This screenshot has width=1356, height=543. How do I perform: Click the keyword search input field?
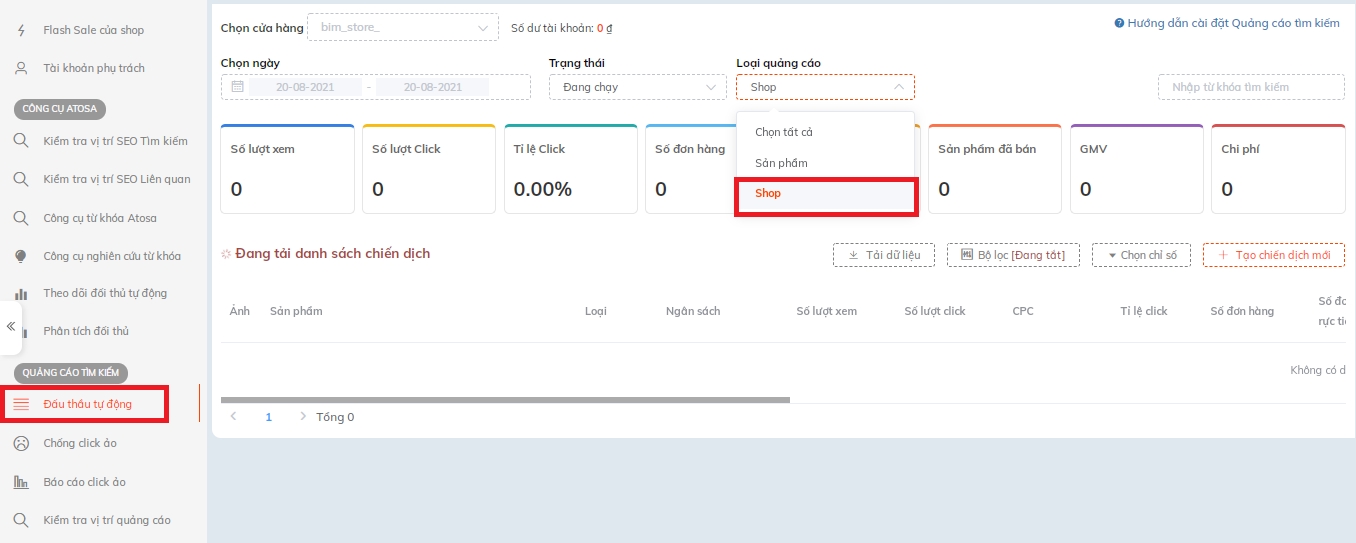click(x=1250, y=87)
